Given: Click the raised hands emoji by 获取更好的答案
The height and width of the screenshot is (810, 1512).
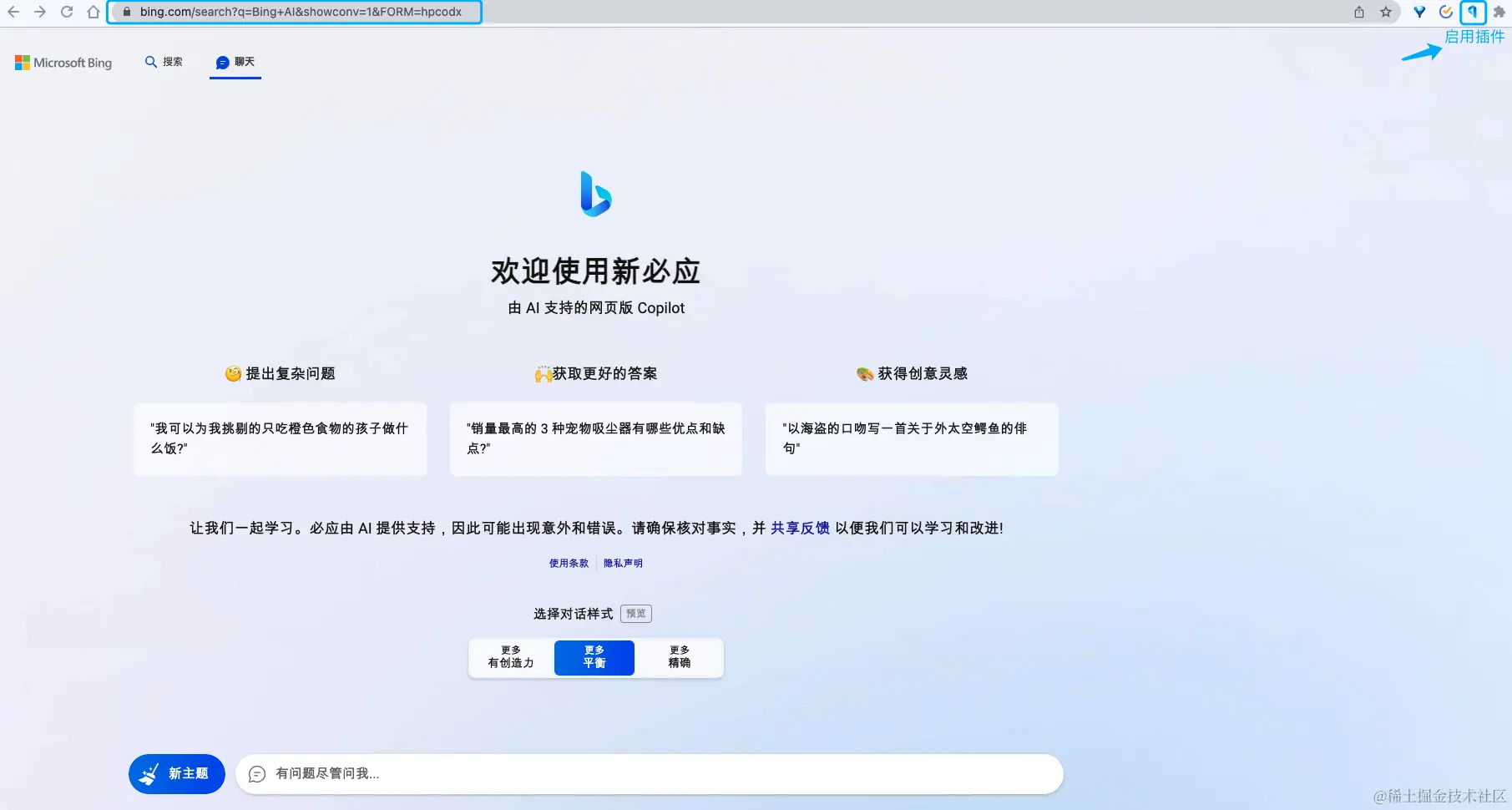Looking at the screenshot, I should coord(543,373).
